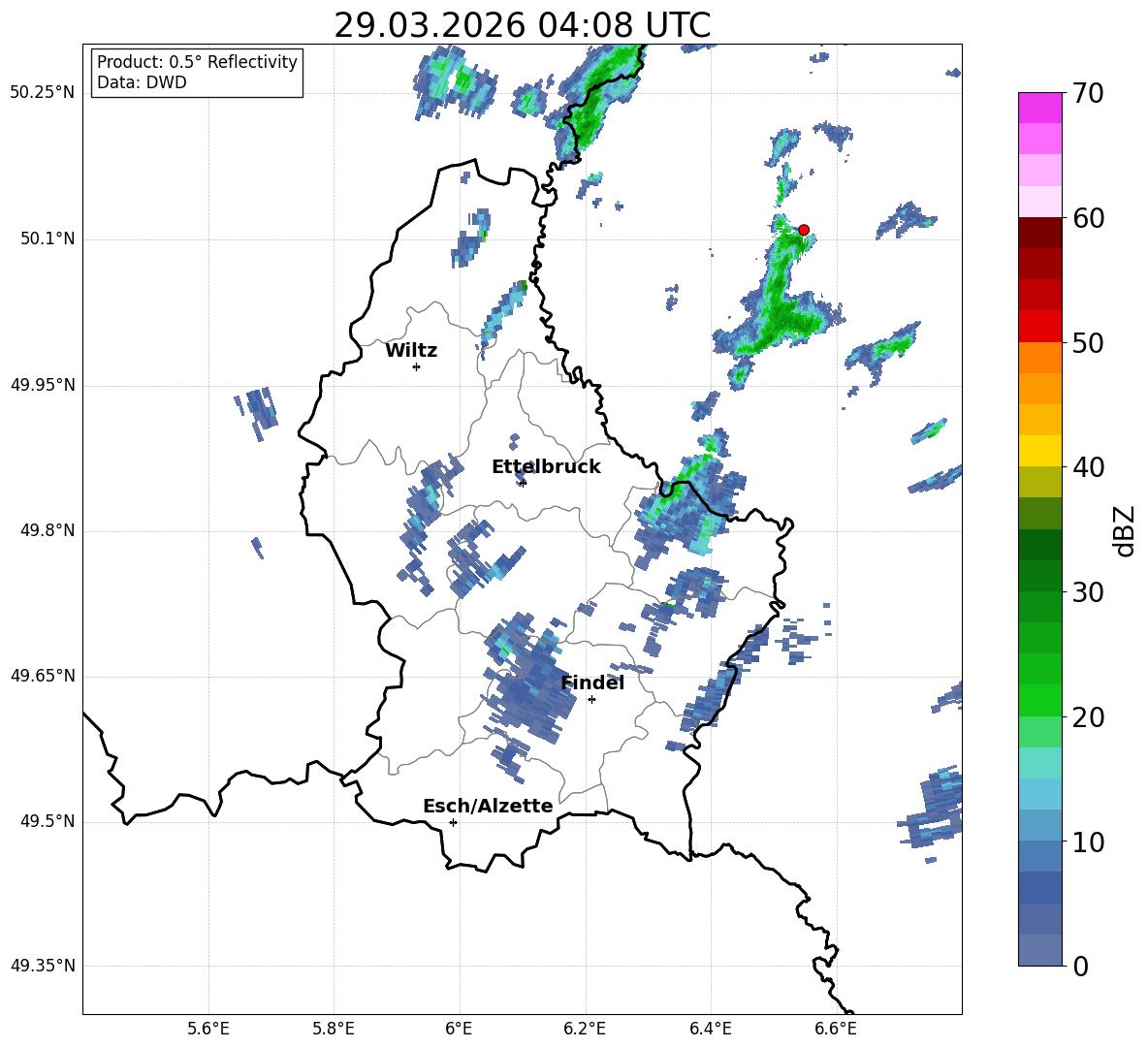Click the 'Data: DWD' text
1148x1048 pixels.
tap(142, 82)
